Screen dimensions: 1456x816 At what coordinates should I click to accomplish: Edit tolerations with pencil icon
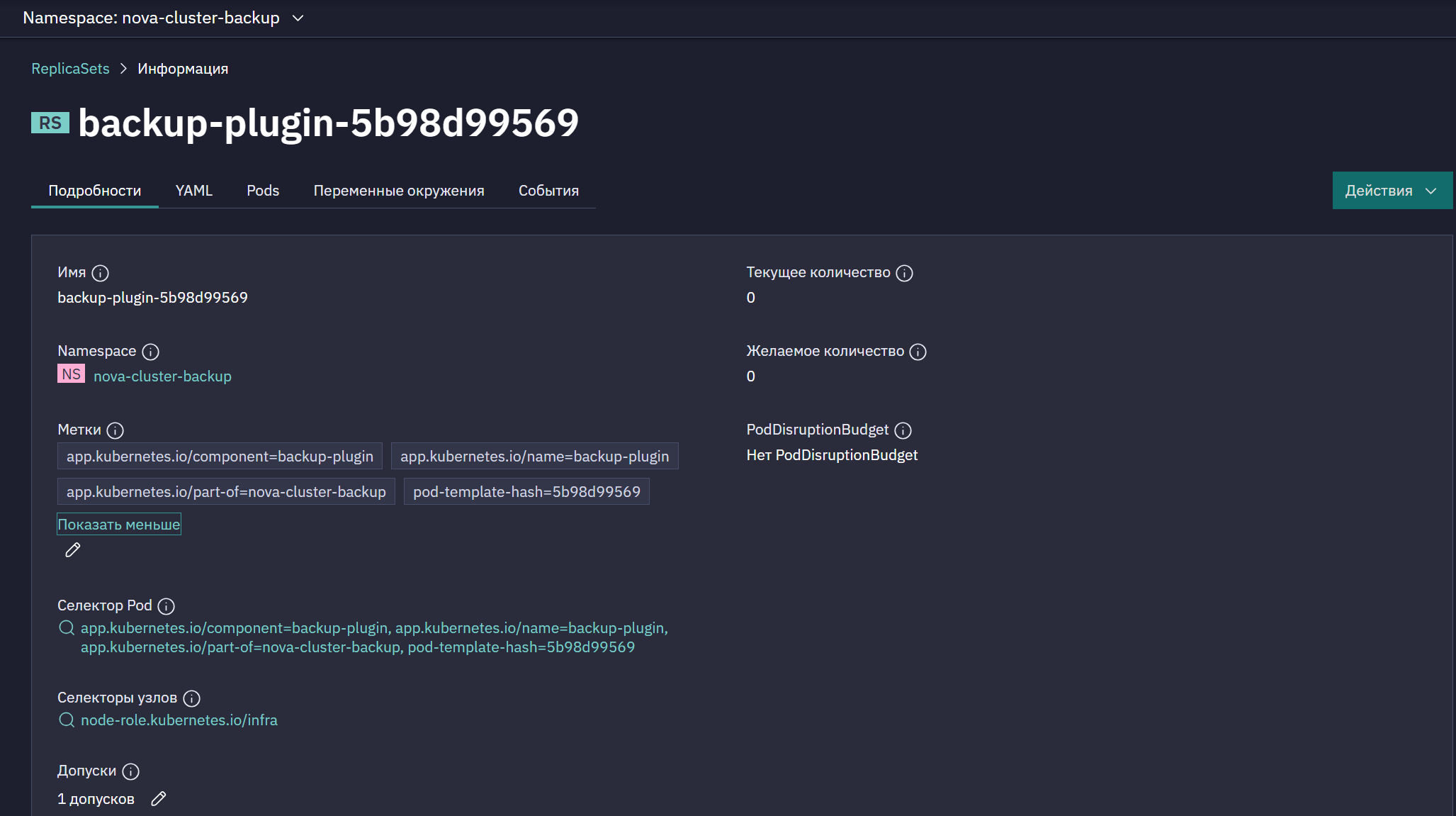coord(159,799)
